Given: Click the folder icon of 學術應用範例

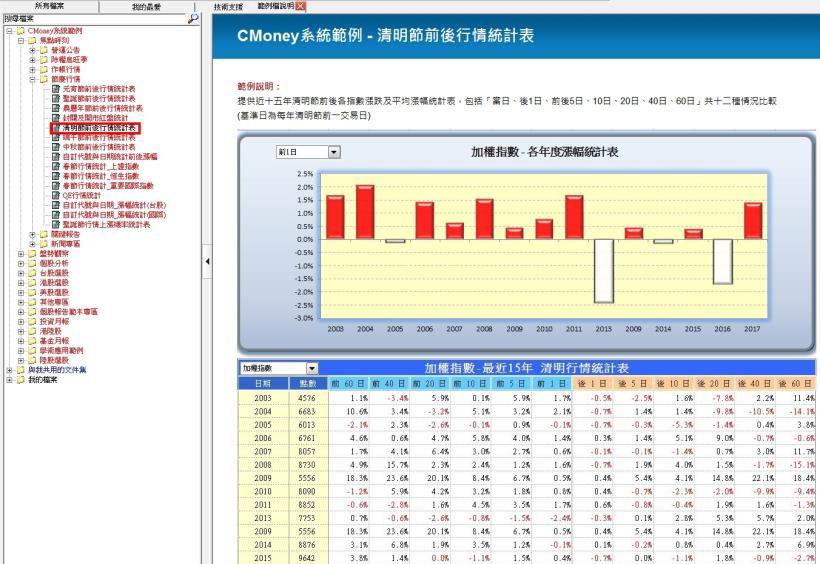Looking at the screenshot, I should (x=32, y=351).
